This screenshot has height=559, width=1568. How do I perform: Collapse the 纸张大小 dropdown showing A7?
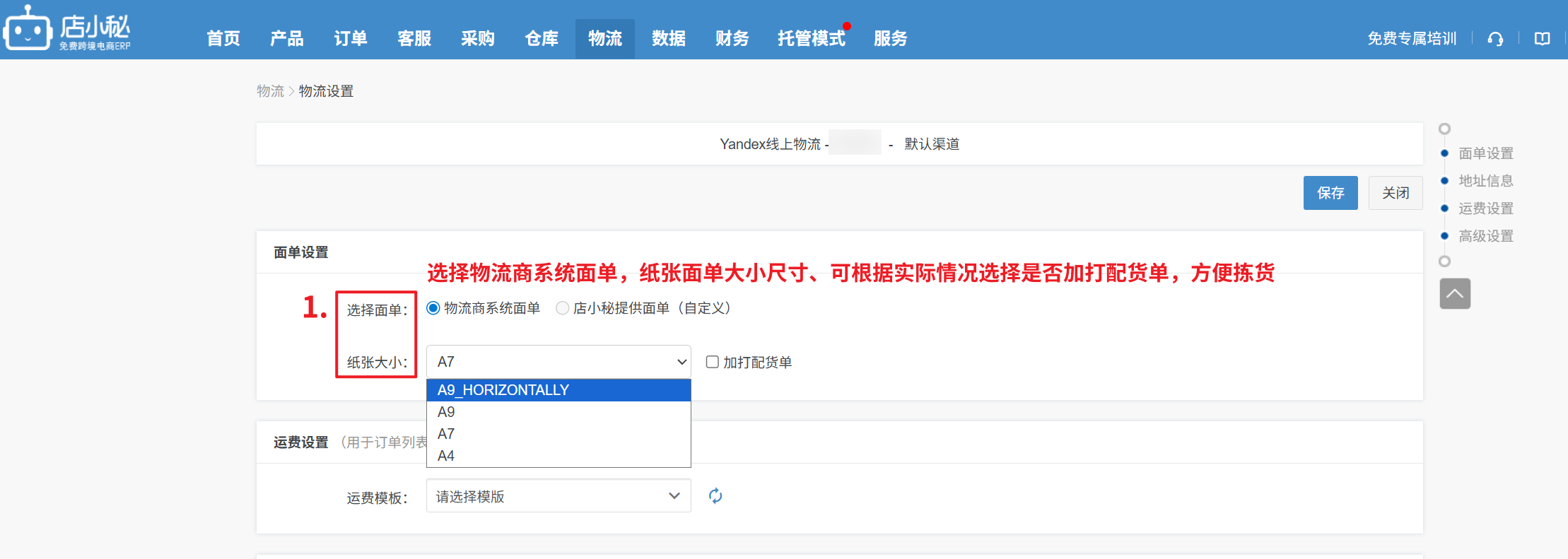(x=558, y=362)
